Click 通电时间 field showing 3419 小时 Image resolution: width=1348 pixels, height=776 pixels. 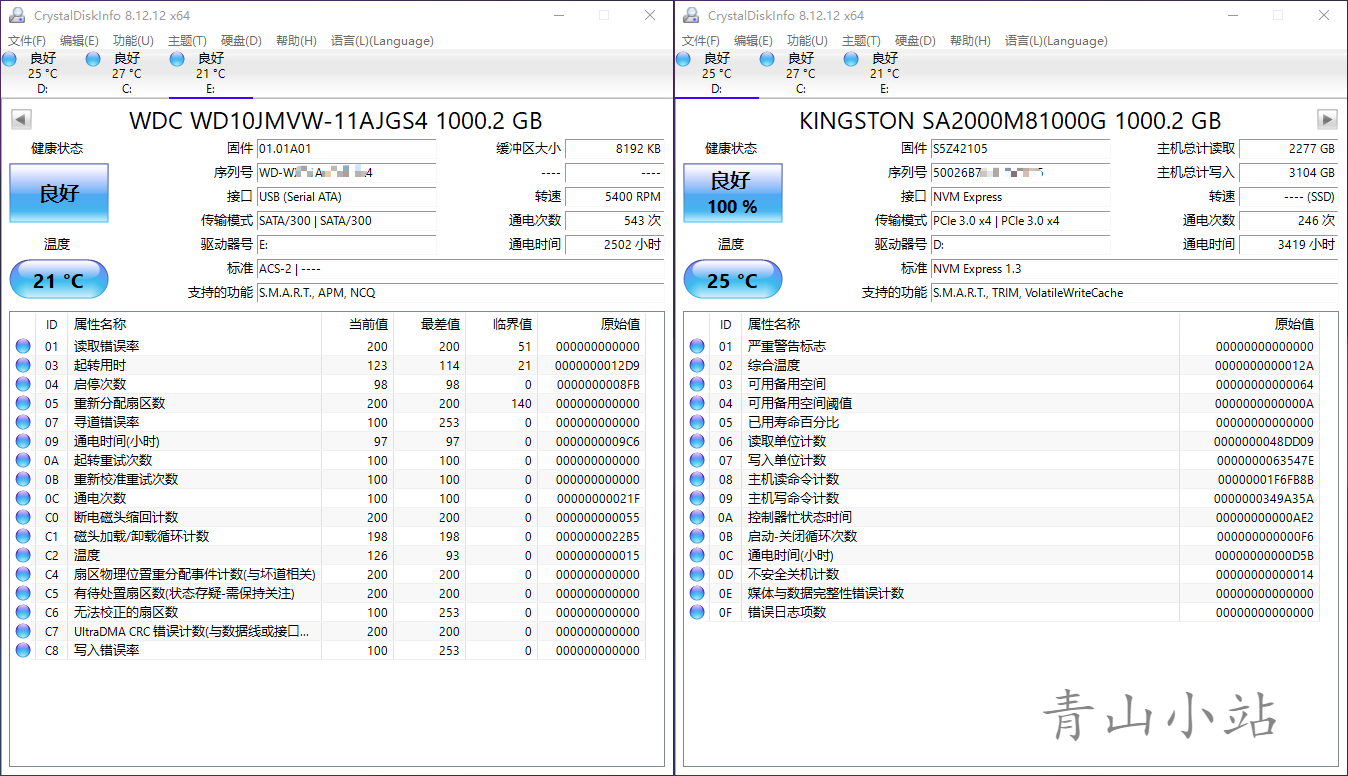(x=1289, y=245)
